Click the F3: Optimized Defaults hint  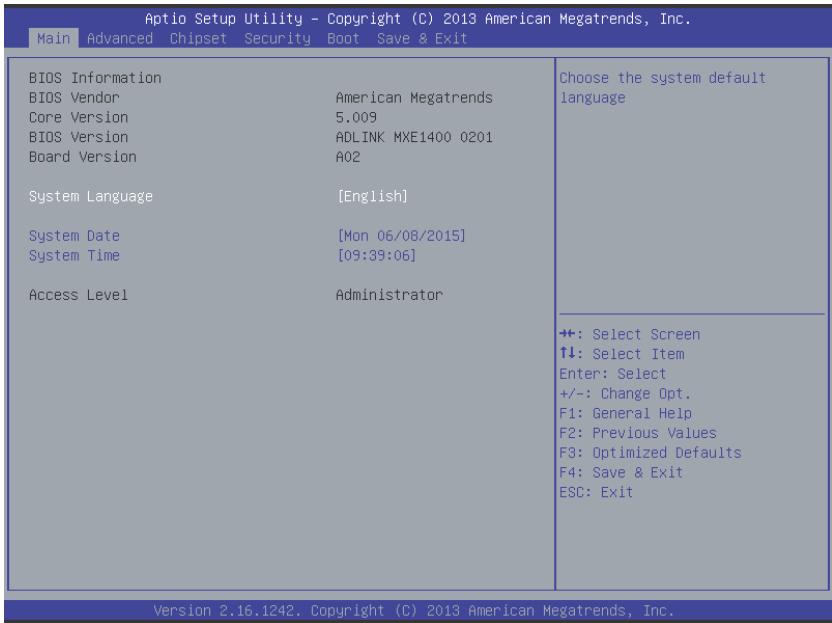pyautogui.click(x=651, y=453)
